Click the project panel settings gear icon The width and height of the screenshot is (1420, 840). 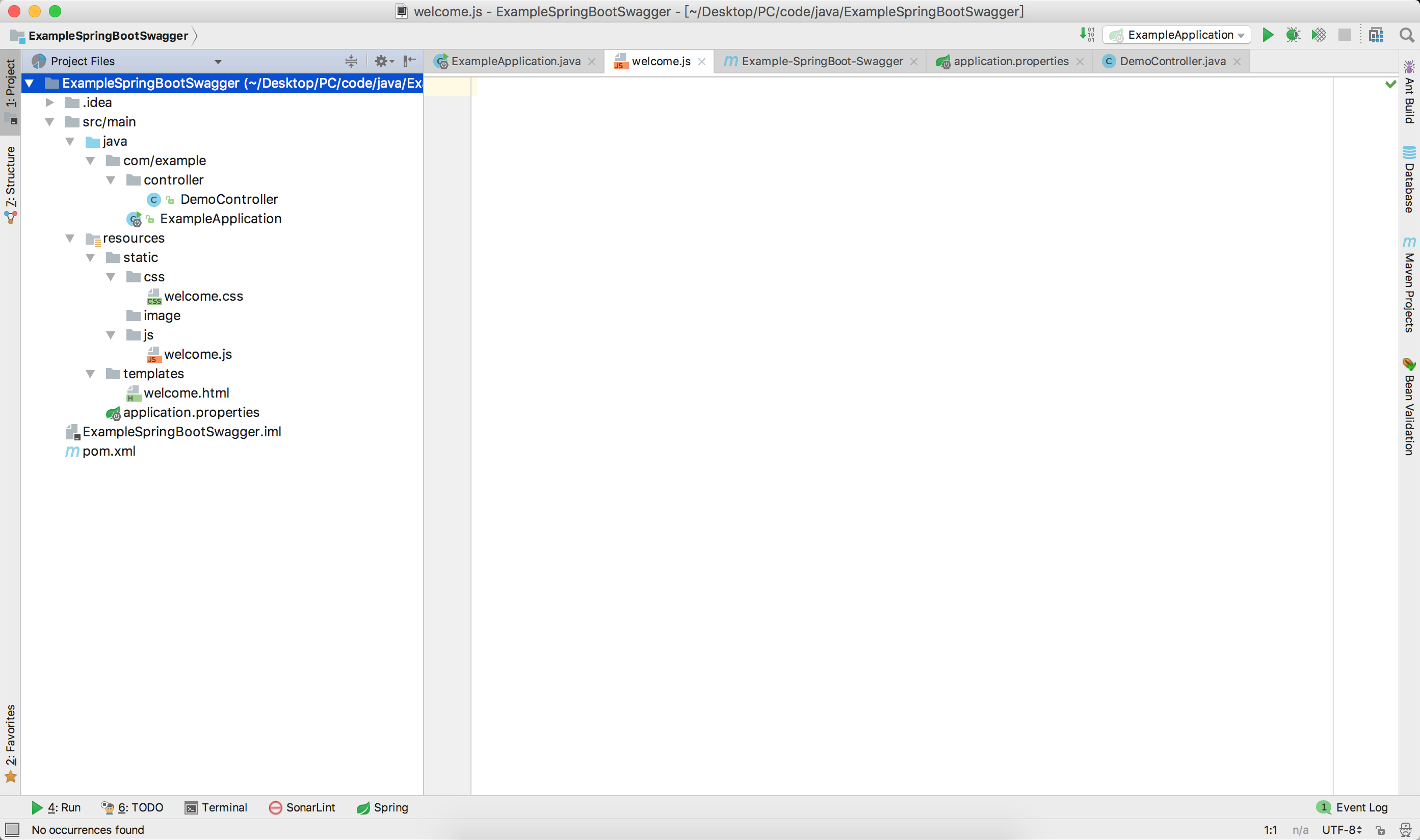click(x=381, y=61)
